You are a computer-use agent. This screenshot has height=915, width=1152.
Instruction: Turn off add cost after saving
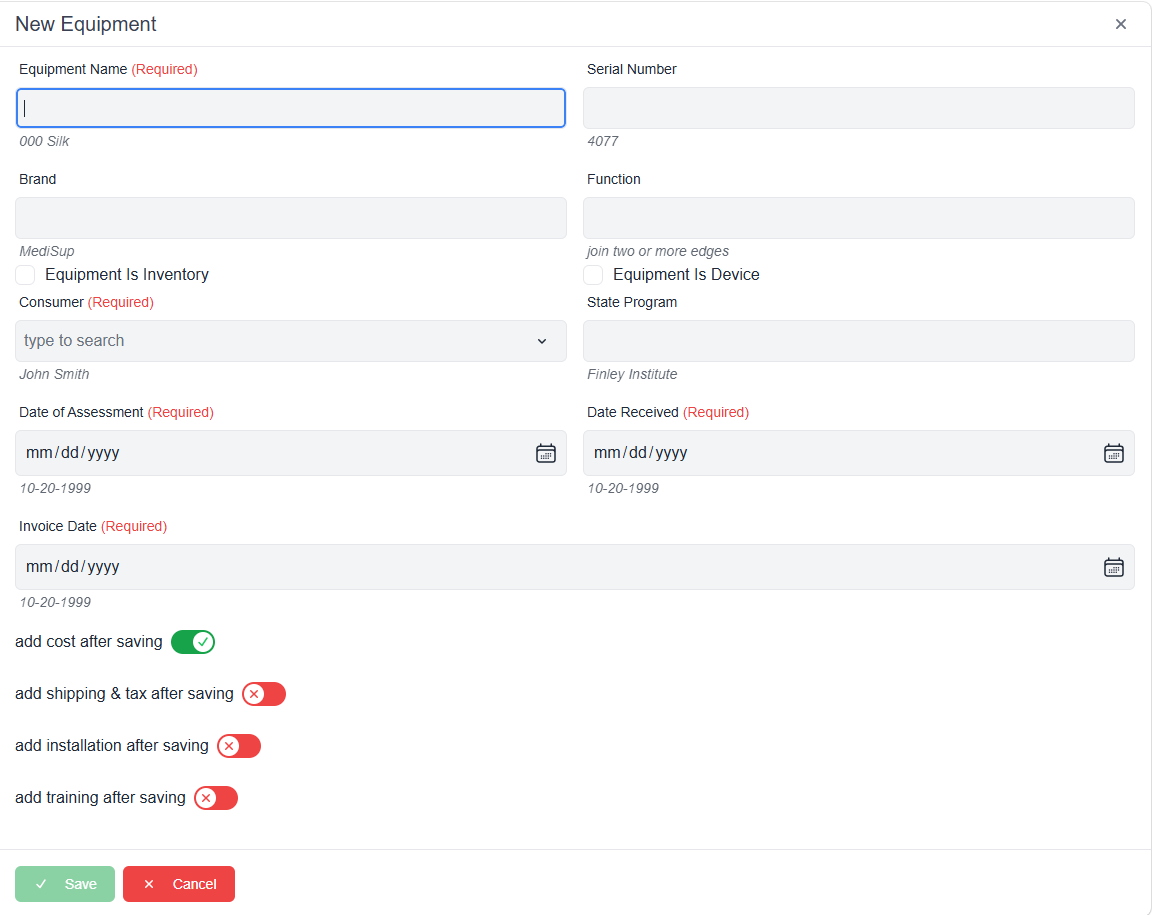click(193, 642)
